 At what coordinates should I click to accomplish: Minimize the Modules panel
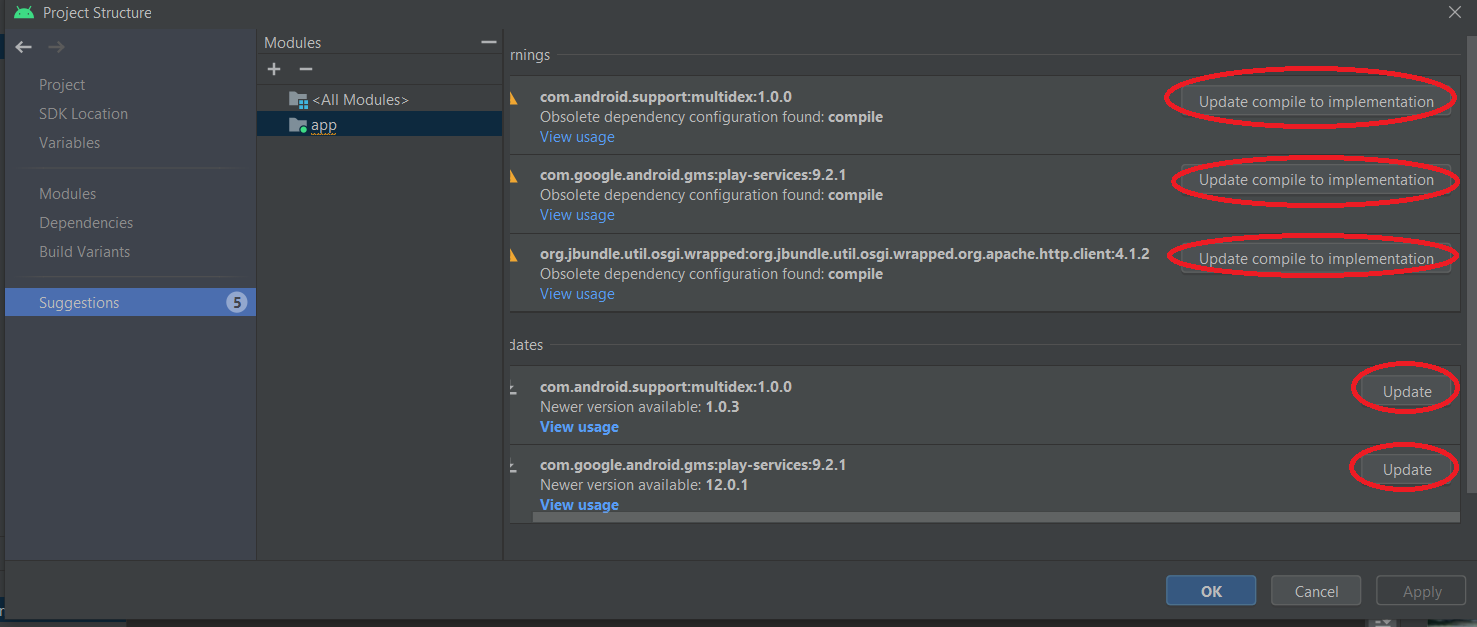pos(488,42)
